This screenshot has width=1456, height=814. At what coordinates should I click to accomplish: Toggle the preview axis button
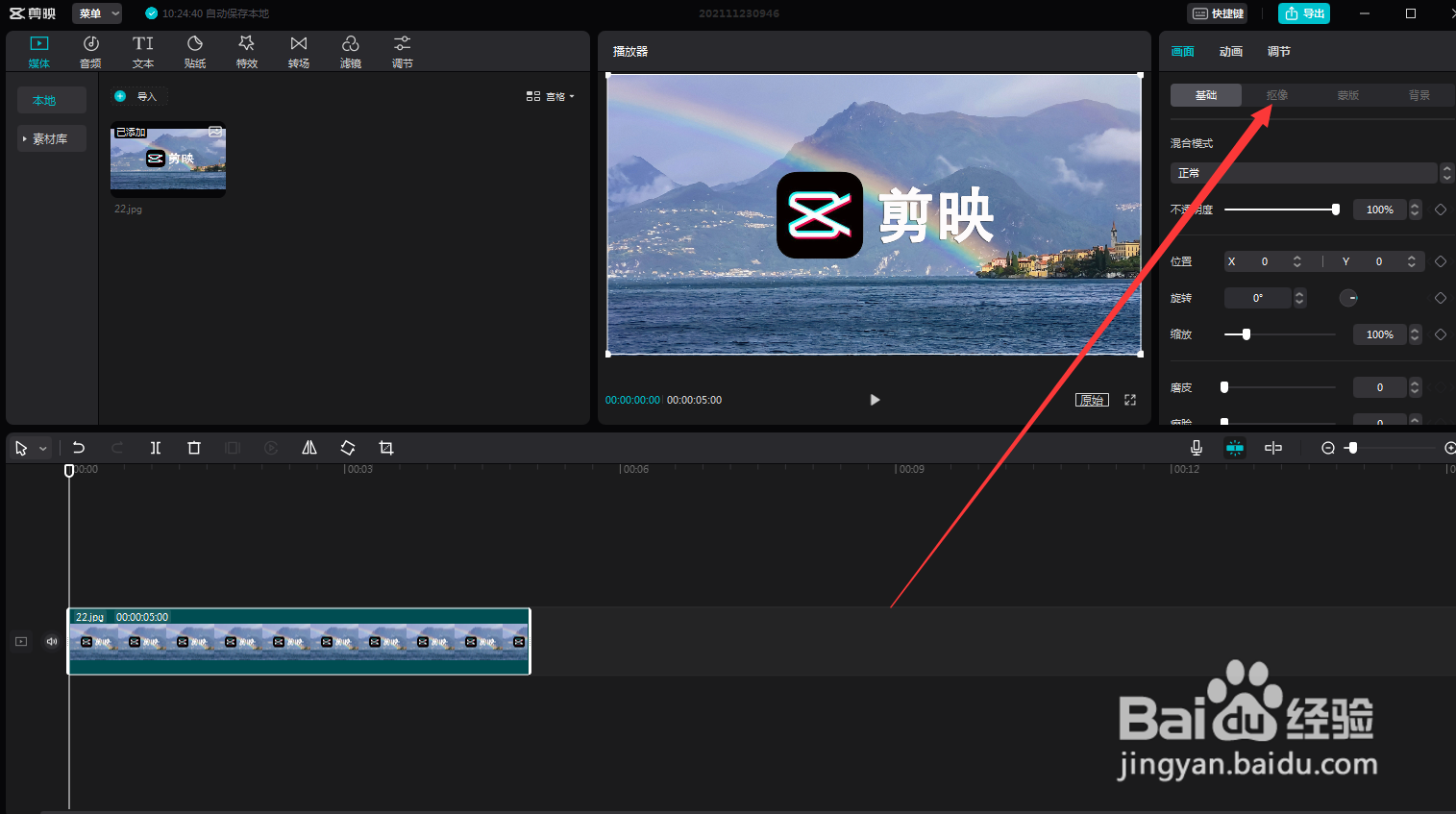click(1273, 448)
